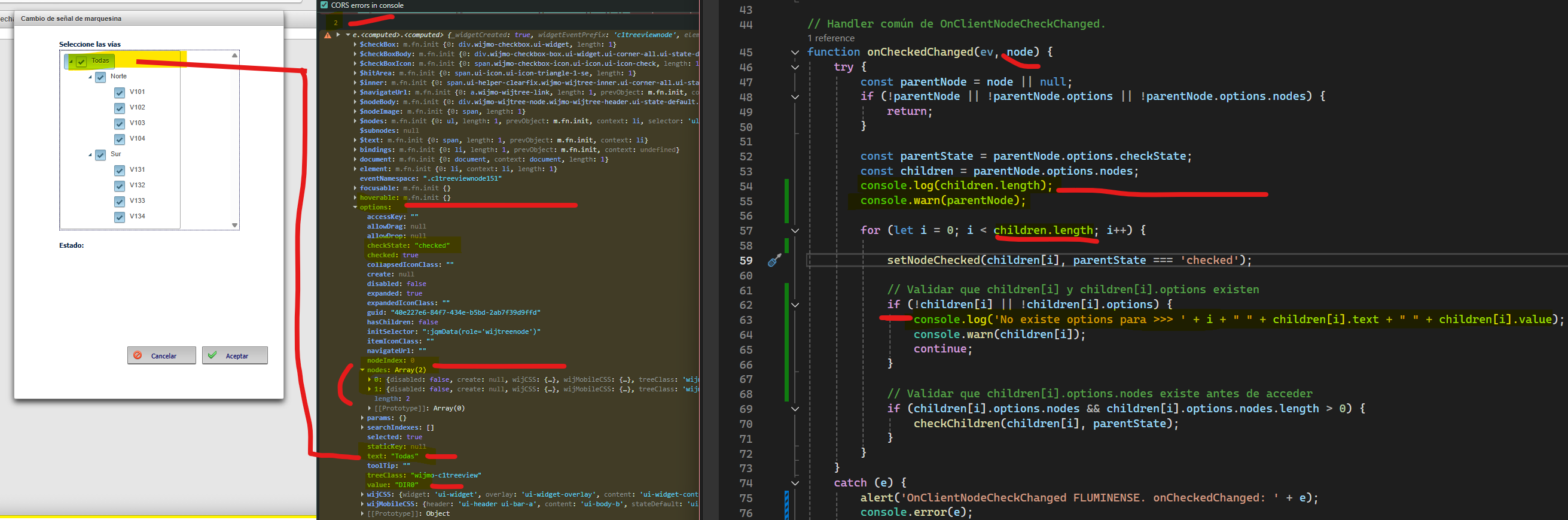Viewport: 1568px width, 520px height.
Task: Expand the $navigateUrl property
Action: pos(355,93)
